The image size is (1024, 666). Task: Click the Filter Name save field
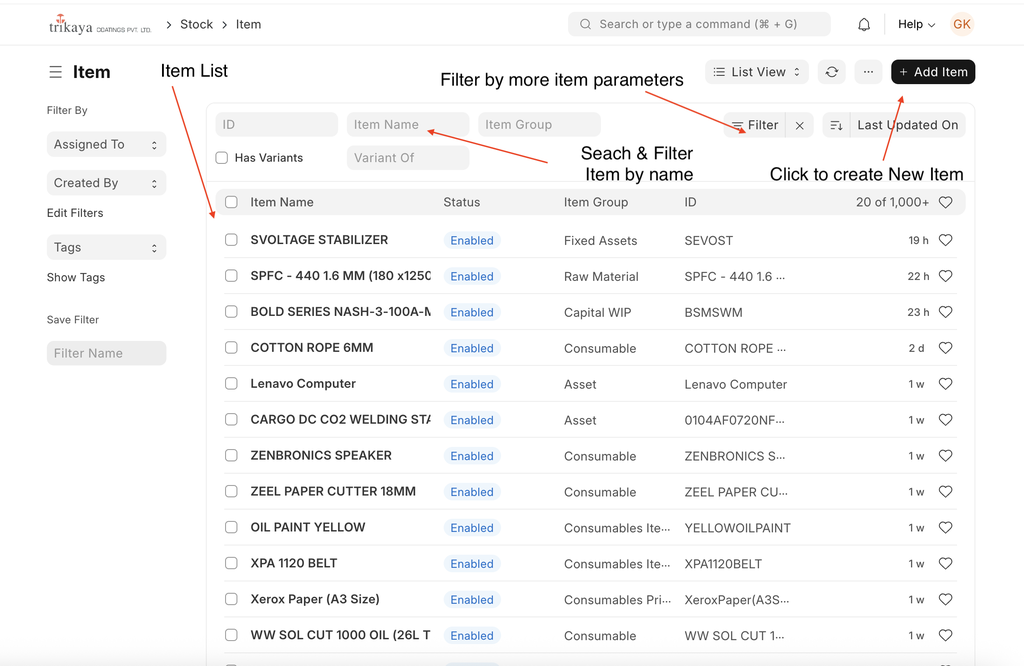tap(106, 353)
